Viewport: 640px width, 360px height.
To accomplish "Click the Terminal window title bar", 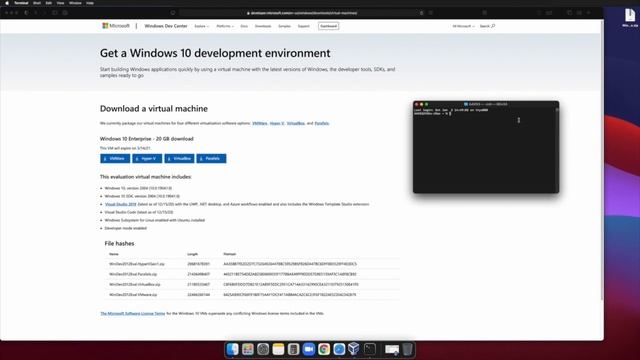I will tap(486, 104).
